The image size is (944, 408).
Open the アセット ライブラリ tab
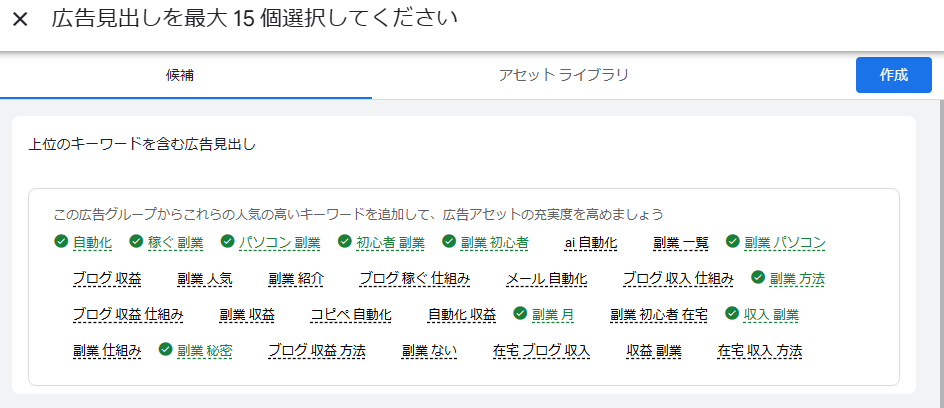(564, 75)
